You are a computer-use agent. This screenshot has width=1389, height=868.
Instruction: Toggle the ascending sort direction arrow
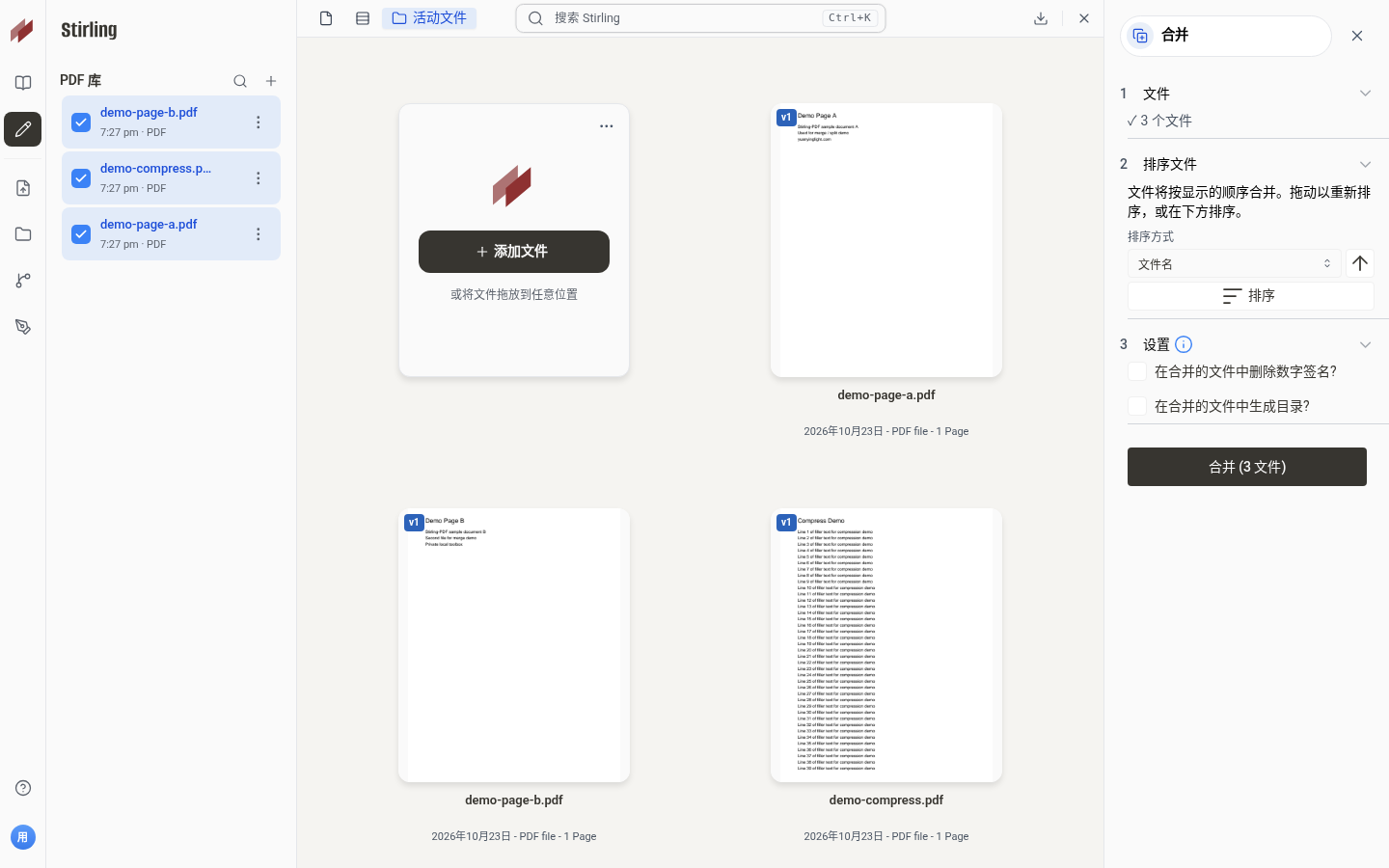coord(1360,263)
